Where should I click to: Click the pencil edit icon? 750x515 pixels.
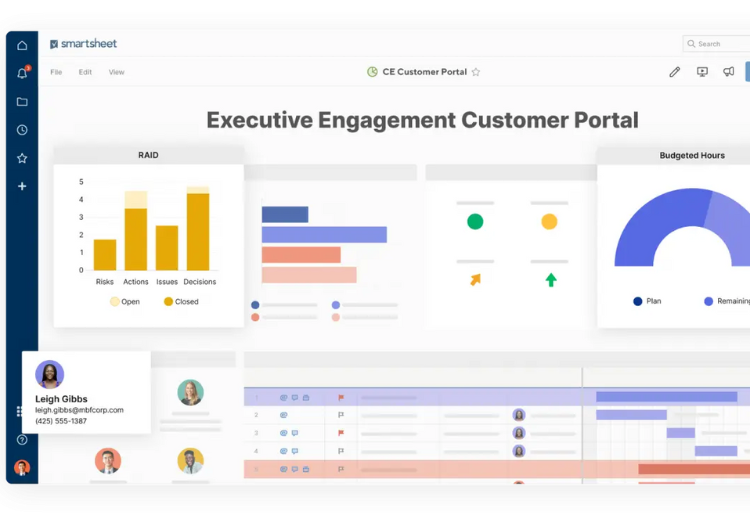(x=675, y=72)
